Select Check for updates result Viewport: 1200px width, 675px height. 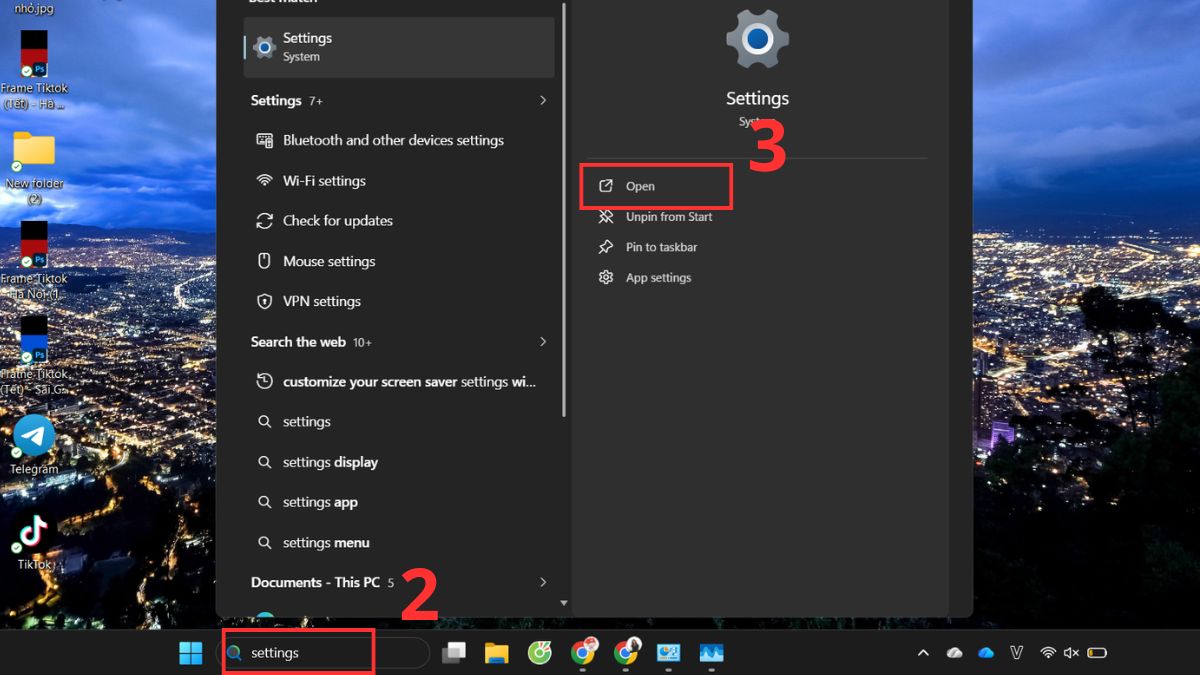324,221
